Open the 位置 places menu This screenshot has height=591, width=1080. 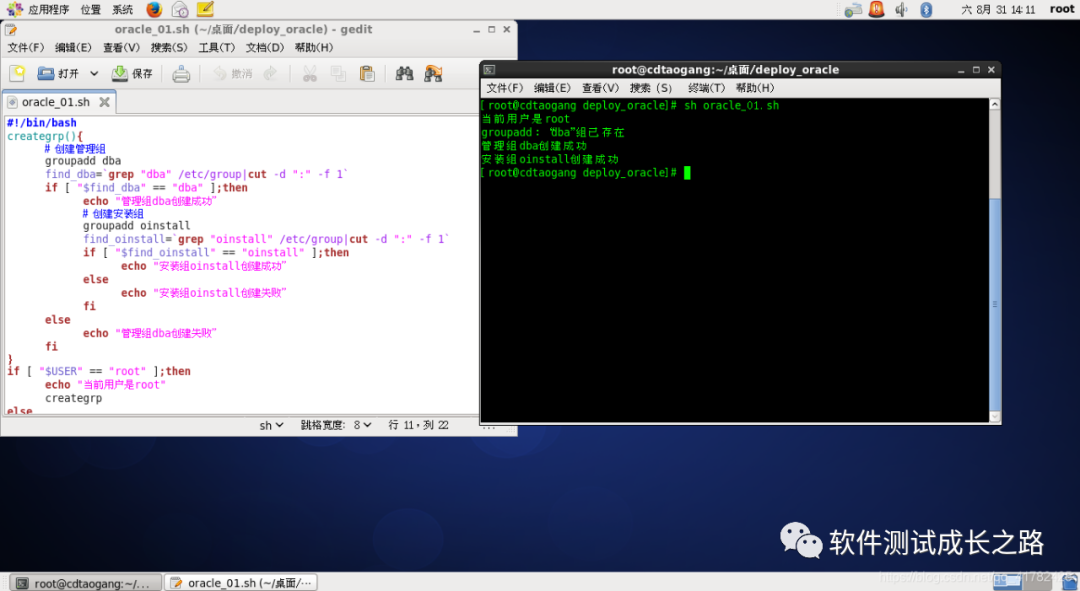[x=90, y=9]
